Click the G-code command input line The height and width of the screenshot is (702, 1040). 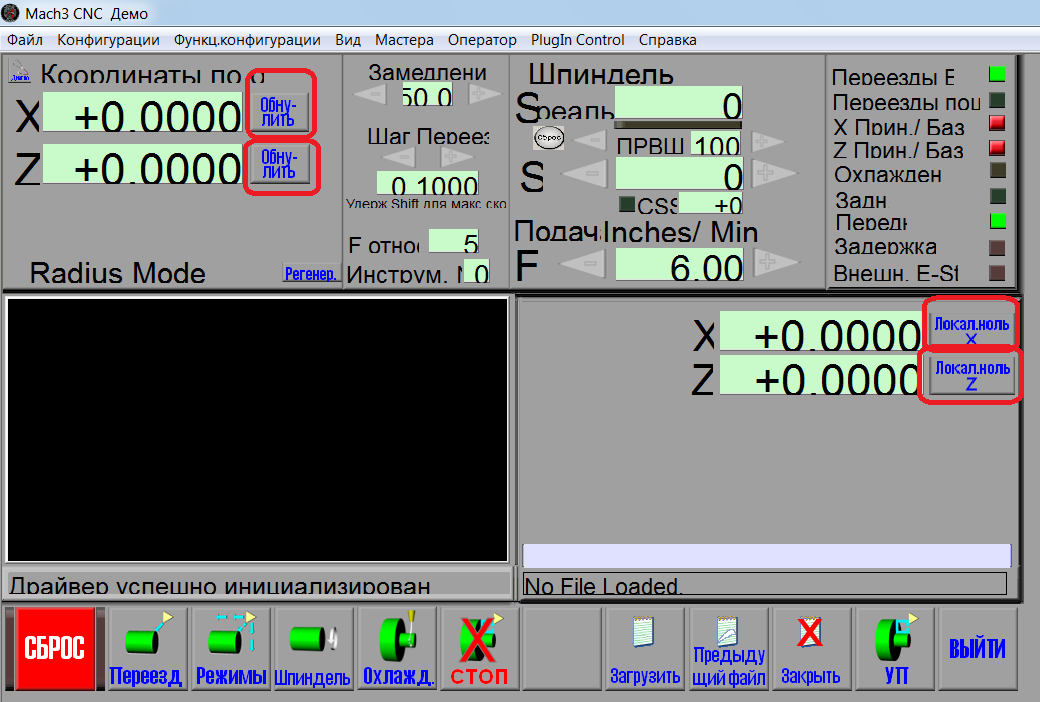(767, 555)
